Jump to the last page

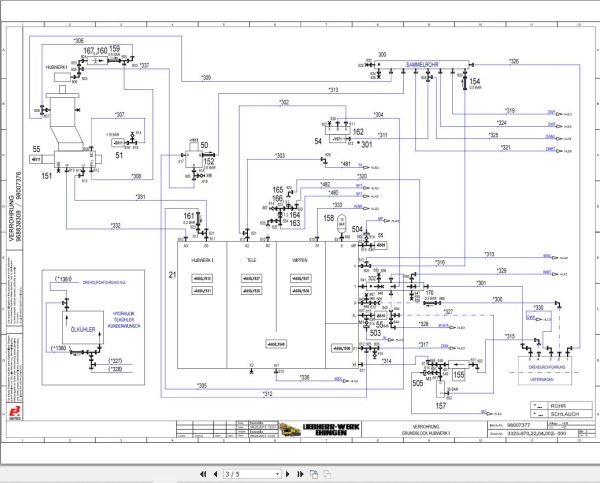point(300,474)
